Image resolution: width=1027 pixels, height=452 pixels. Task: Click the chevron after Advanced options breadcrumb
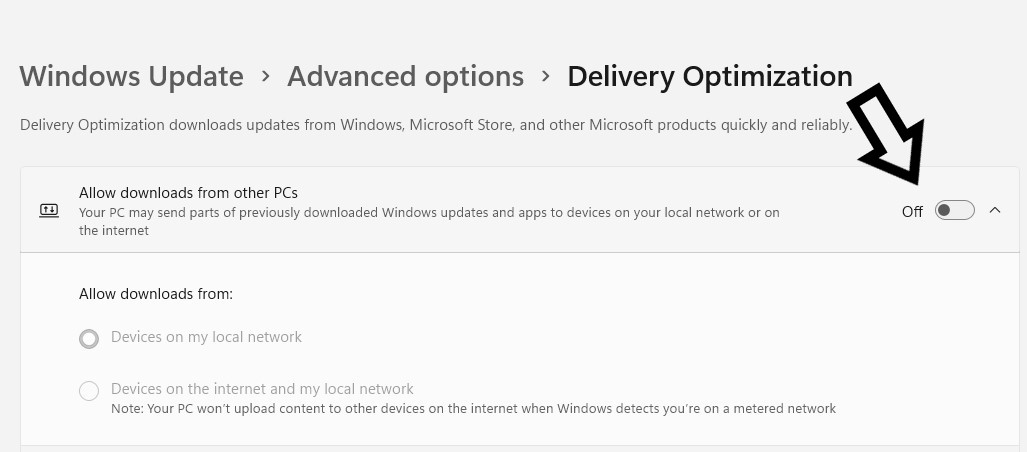[x=546, y=76]
